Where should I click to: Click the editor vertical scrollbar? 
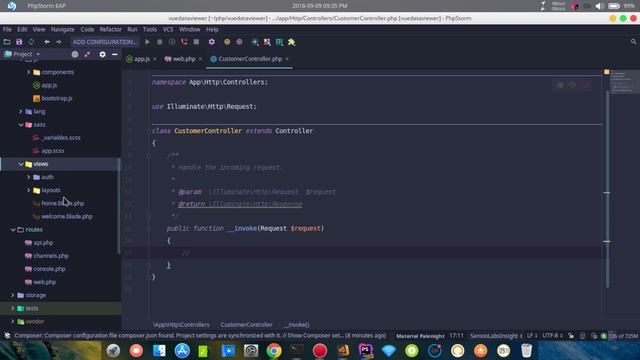tap(607, 188)
